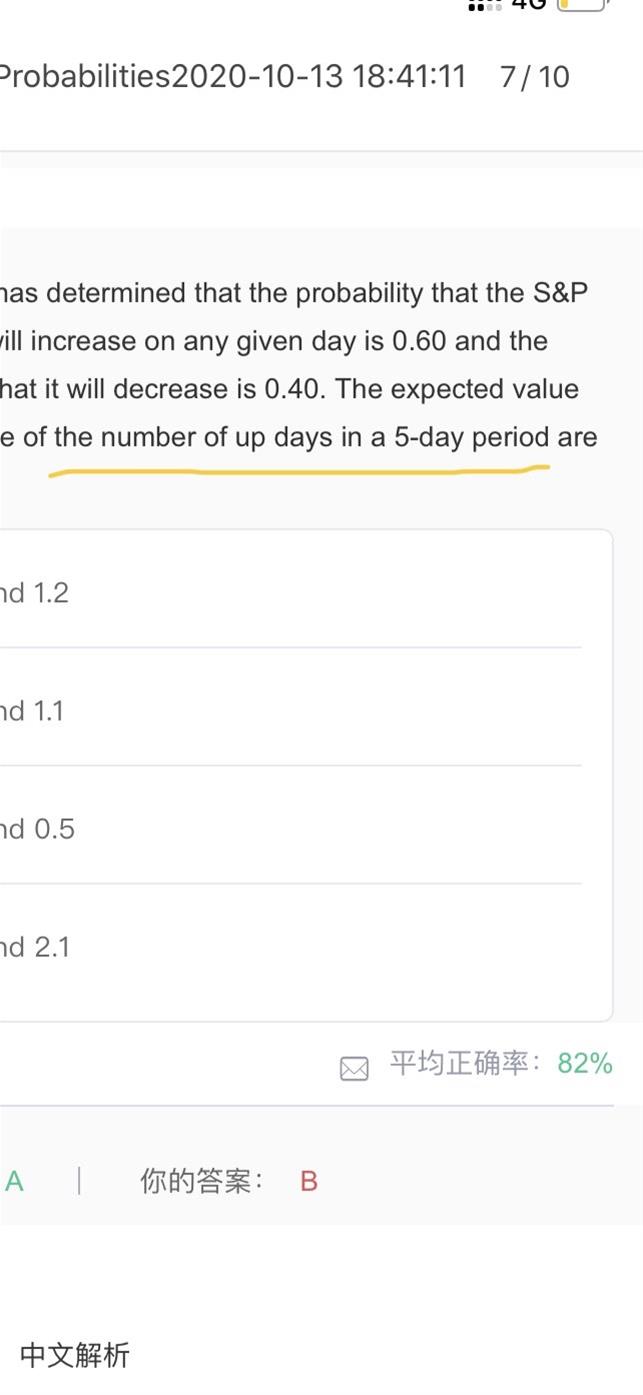Tap the red answer B
Viewport: 643px width, 1395px height.
click(308, 1181)
